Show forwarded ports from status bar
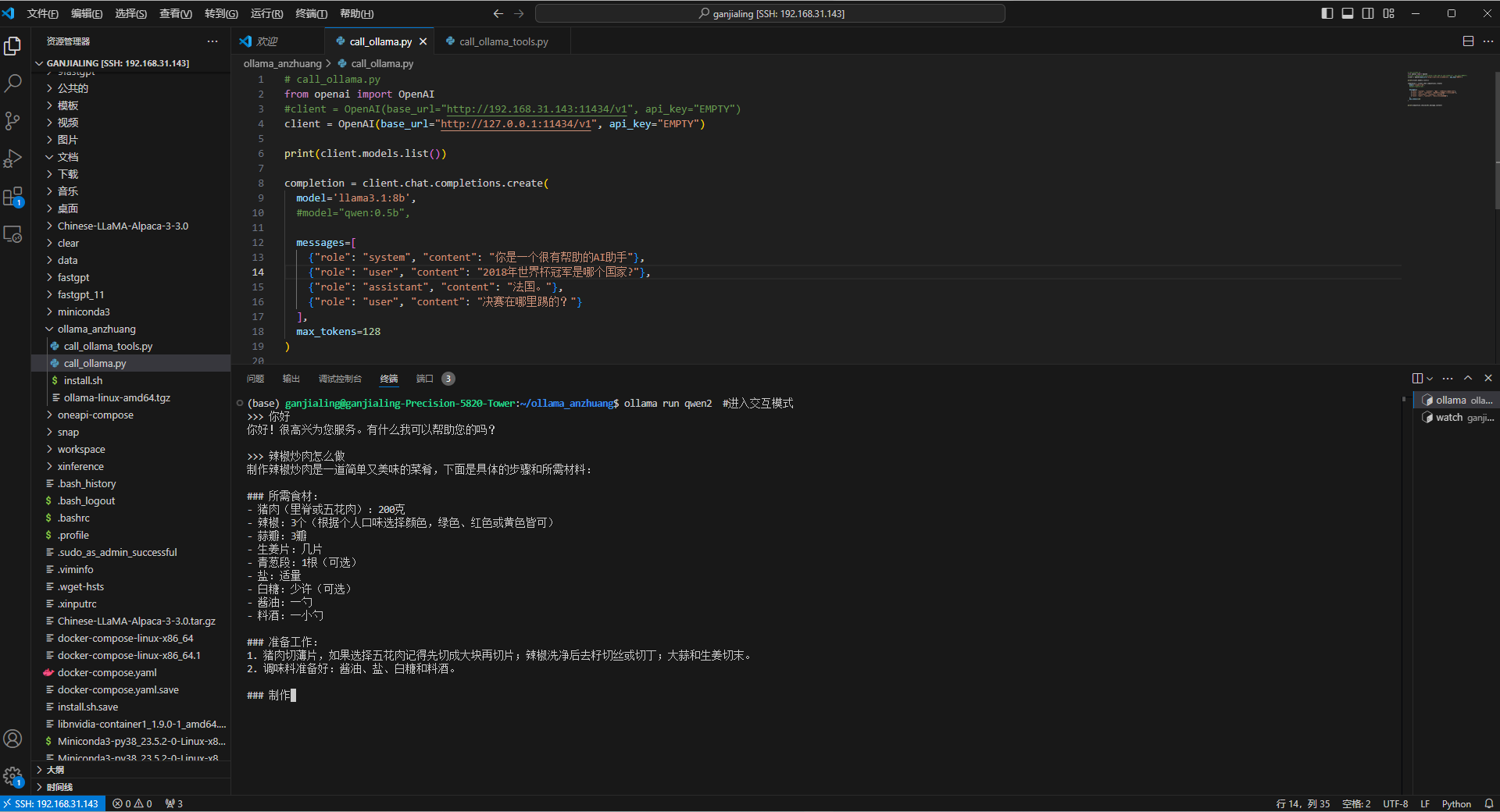Viewport: 1500px width, 812px height. 174,803
